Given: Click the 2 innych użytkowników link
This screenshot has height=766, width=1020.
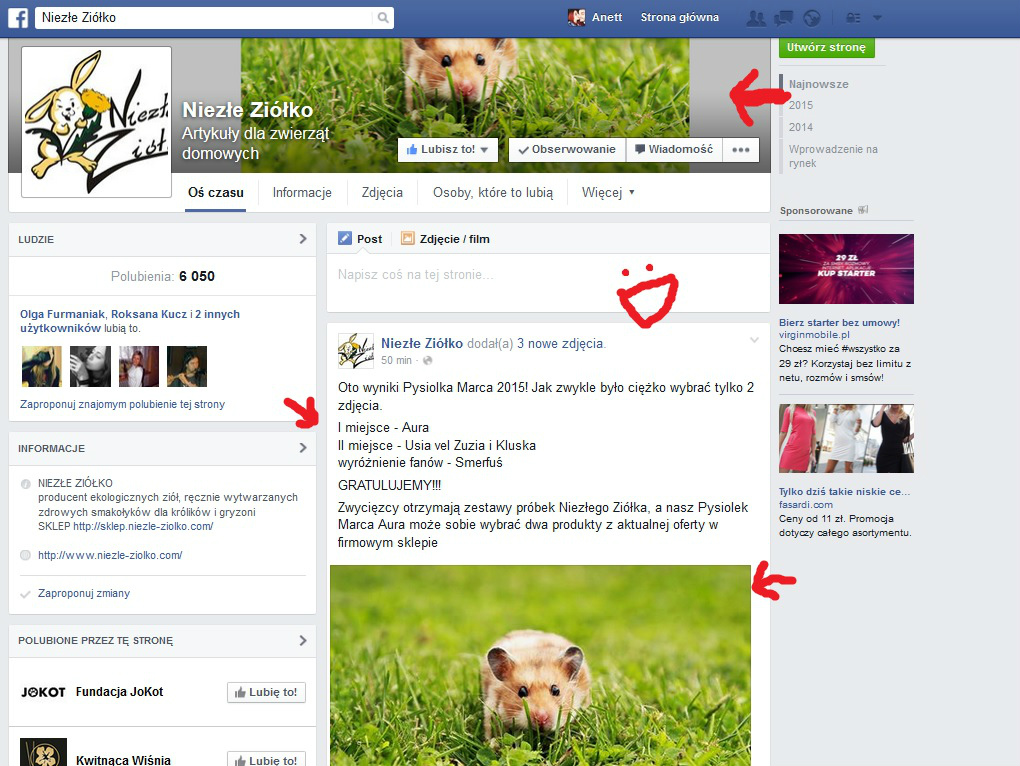Looking at the screenshot, I should click(129, 321).
